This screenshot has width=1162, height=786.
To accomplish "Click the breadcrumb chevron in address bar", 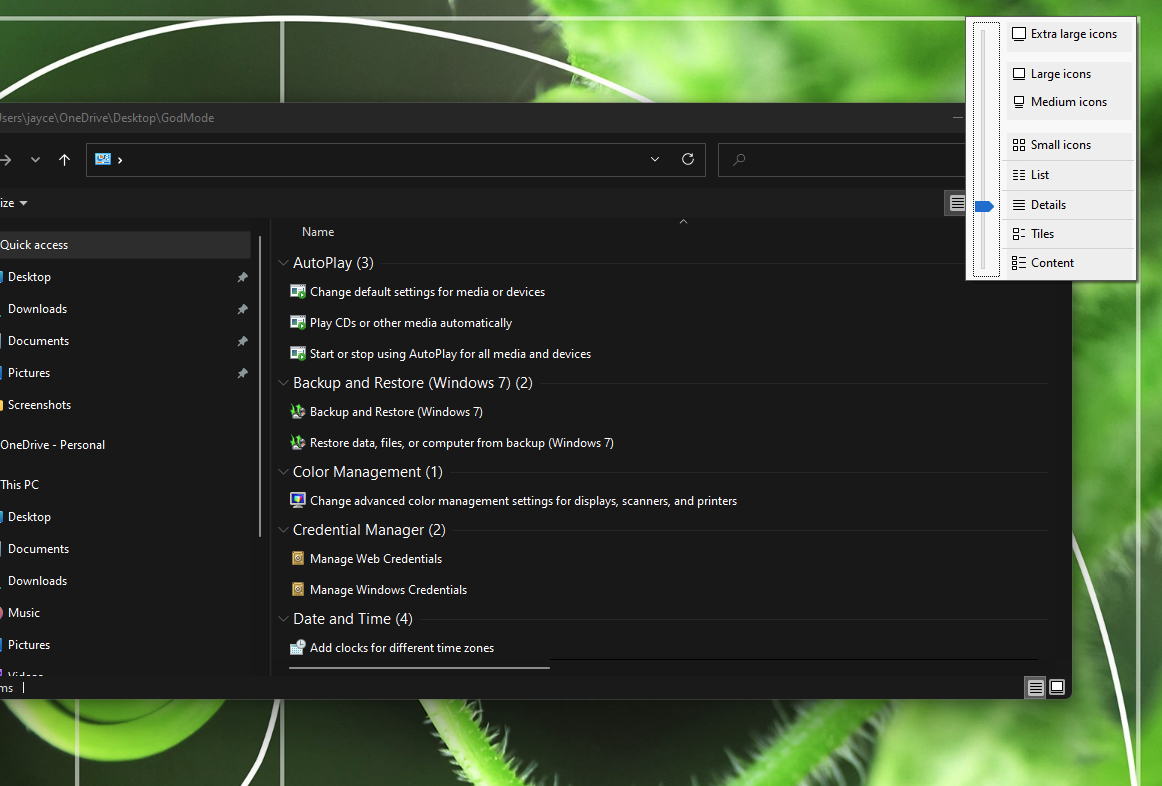I will [120, 160].
